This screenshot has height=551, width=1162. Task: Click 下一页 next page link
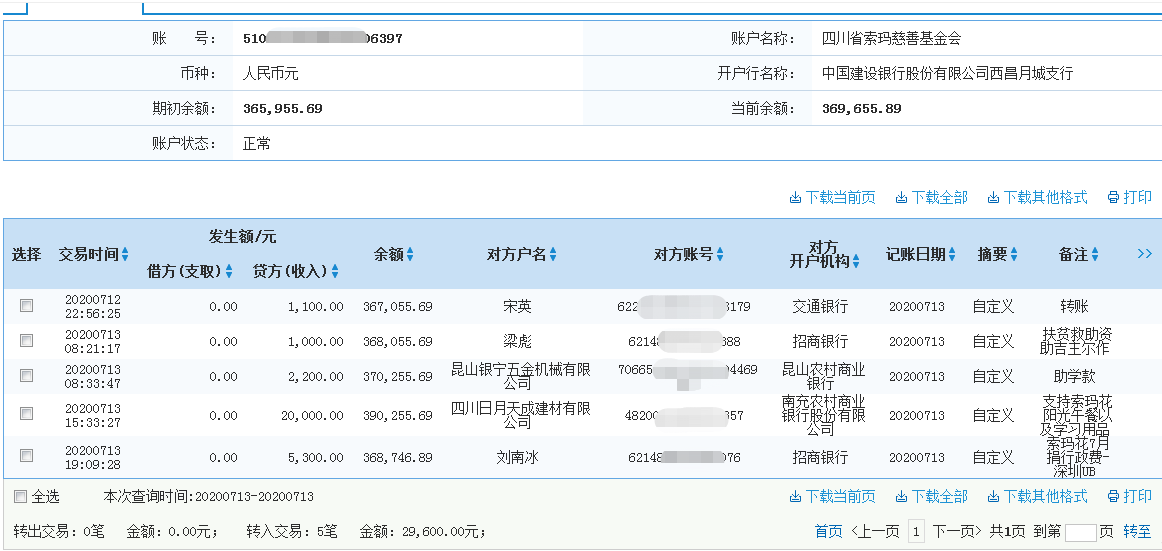(957, 532)
